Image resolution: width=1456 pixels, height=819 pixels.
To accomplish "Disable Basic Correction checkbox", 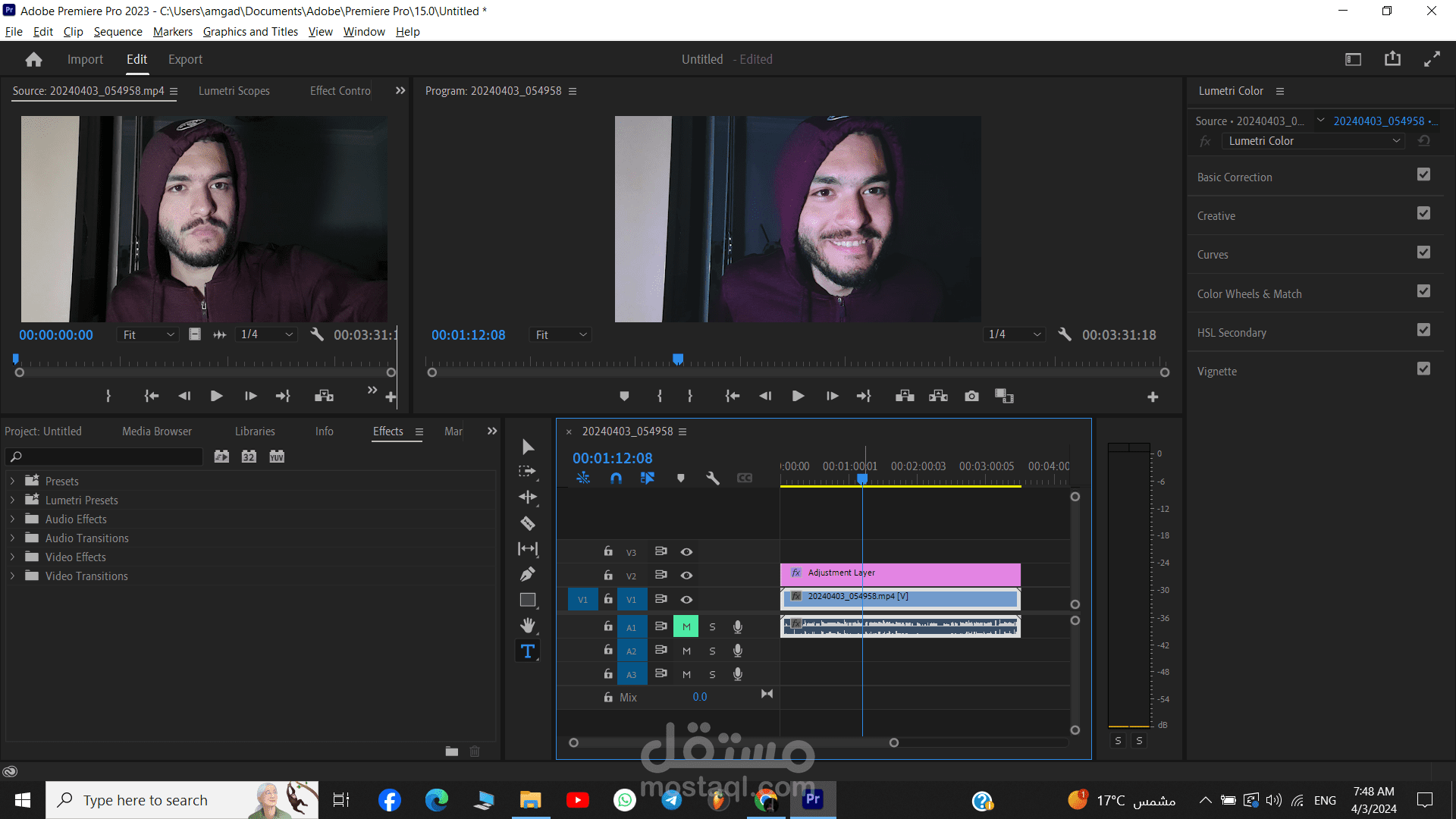I will (x=1423, y=174).
